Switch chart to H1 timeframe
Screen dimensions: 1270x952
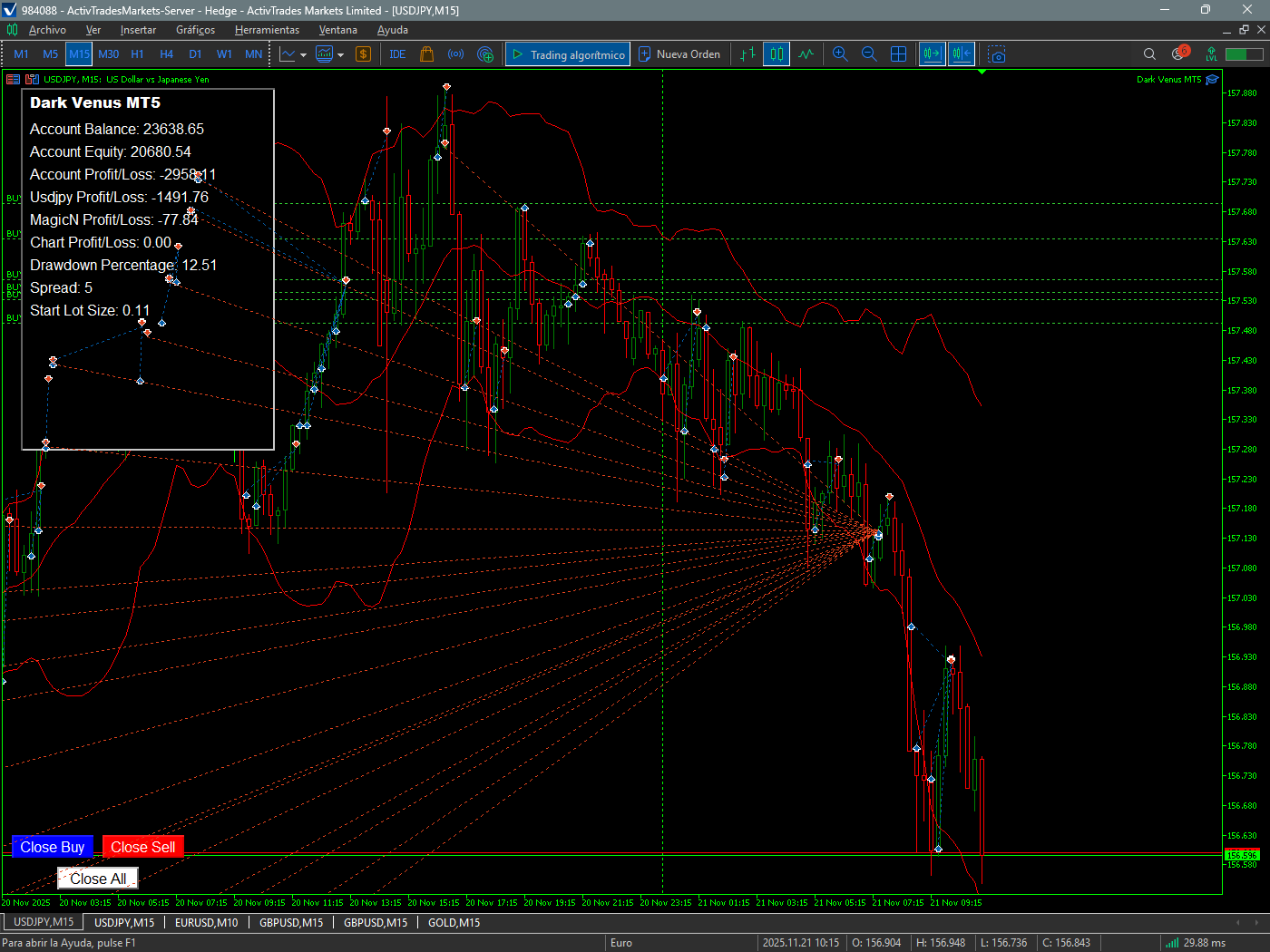coord(137,54)
